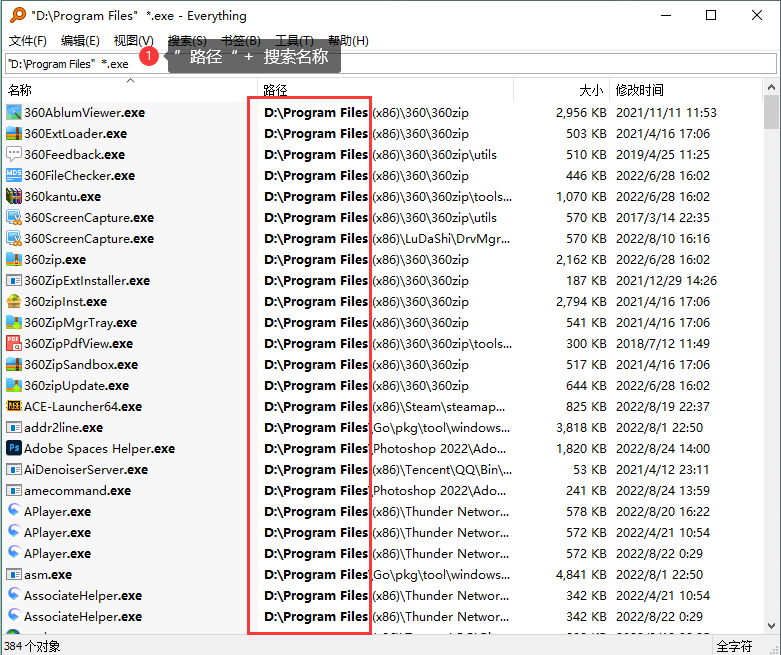
Task: Click the 360ZipMgrTray.exe icon
Action: pyautogui.click(x=14, y=322)
